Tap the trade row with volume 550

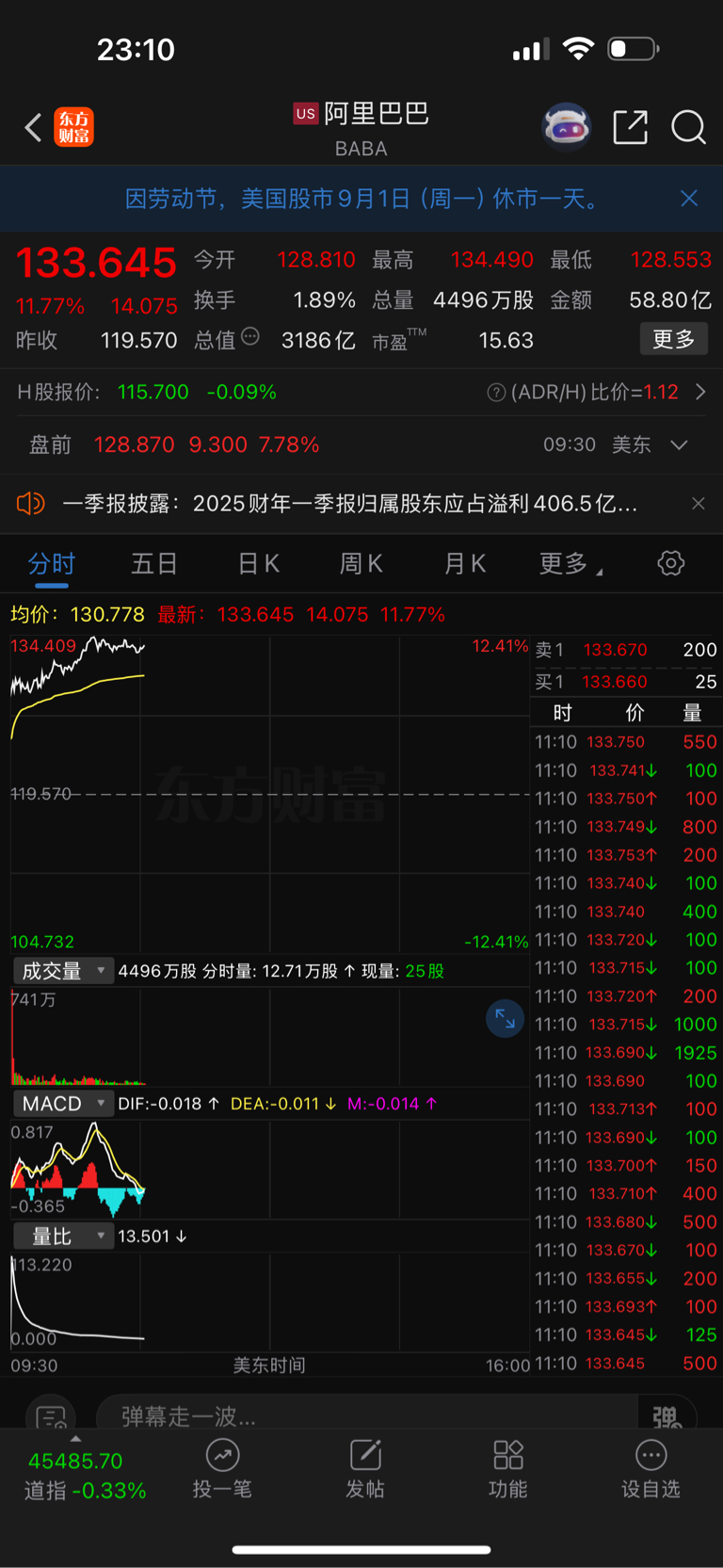pyautogui.click(x=626, y=742)
